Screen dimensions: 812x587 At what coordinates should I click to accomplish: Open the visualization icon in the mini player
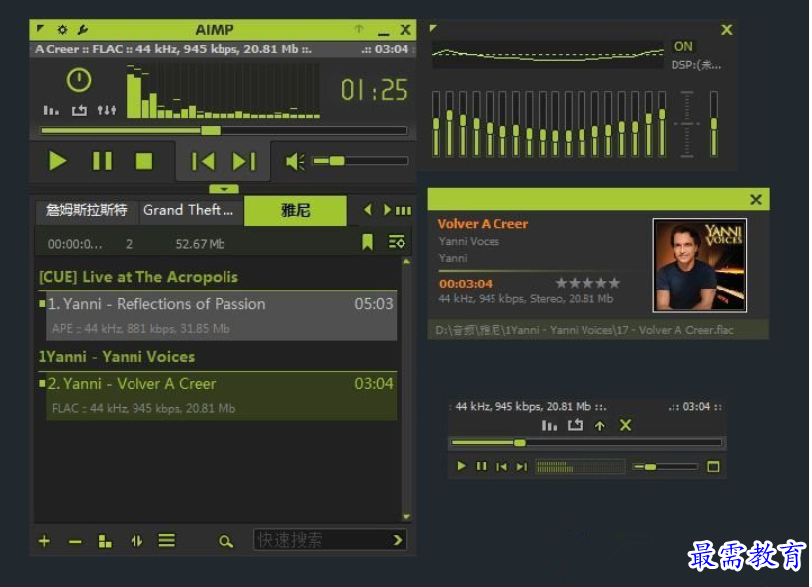[549, 425]
